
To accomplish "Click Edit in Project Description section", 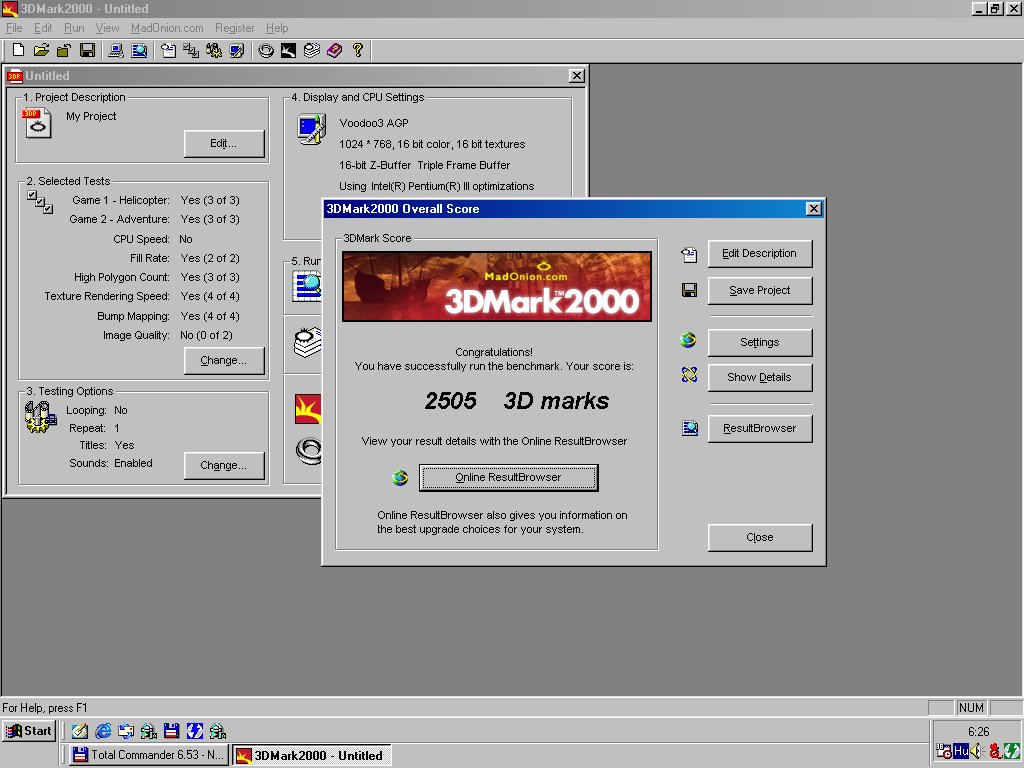I will 223,144.
